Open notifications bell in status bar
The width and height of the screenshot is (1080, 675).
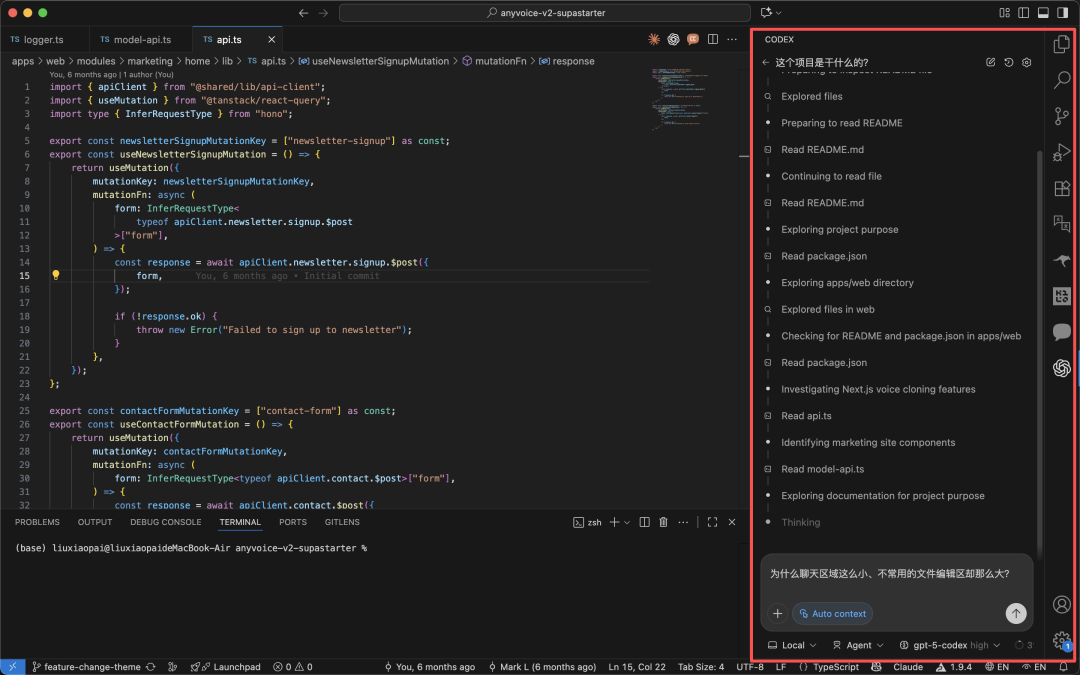point(1063,666)
